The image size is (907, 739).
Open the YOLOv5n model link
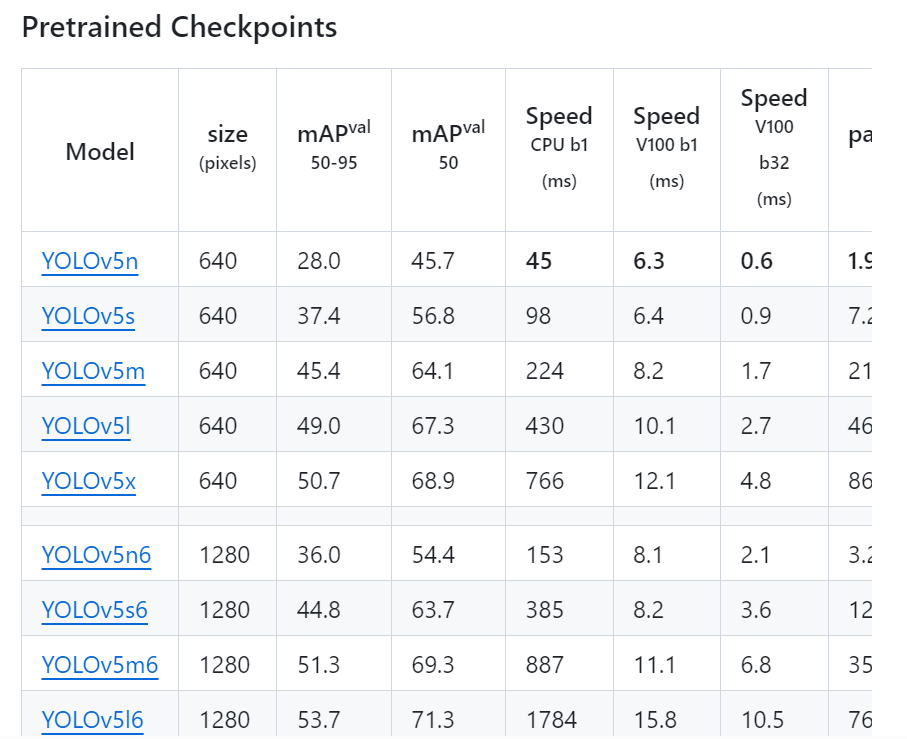[x=90, y=261]
